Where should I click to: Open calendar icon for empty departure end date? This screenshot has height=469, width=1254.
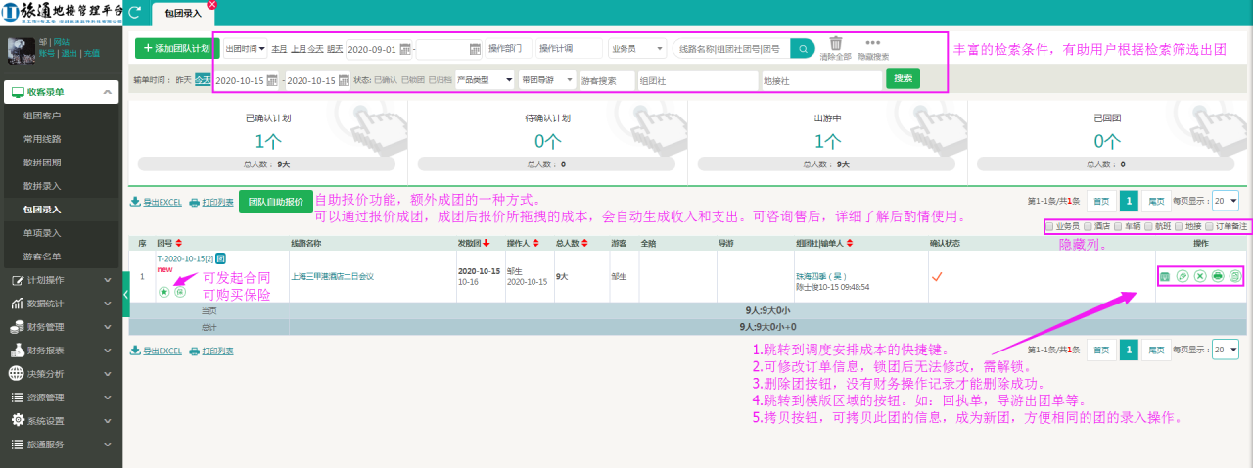pyautogui.click(x=476, y=48)
